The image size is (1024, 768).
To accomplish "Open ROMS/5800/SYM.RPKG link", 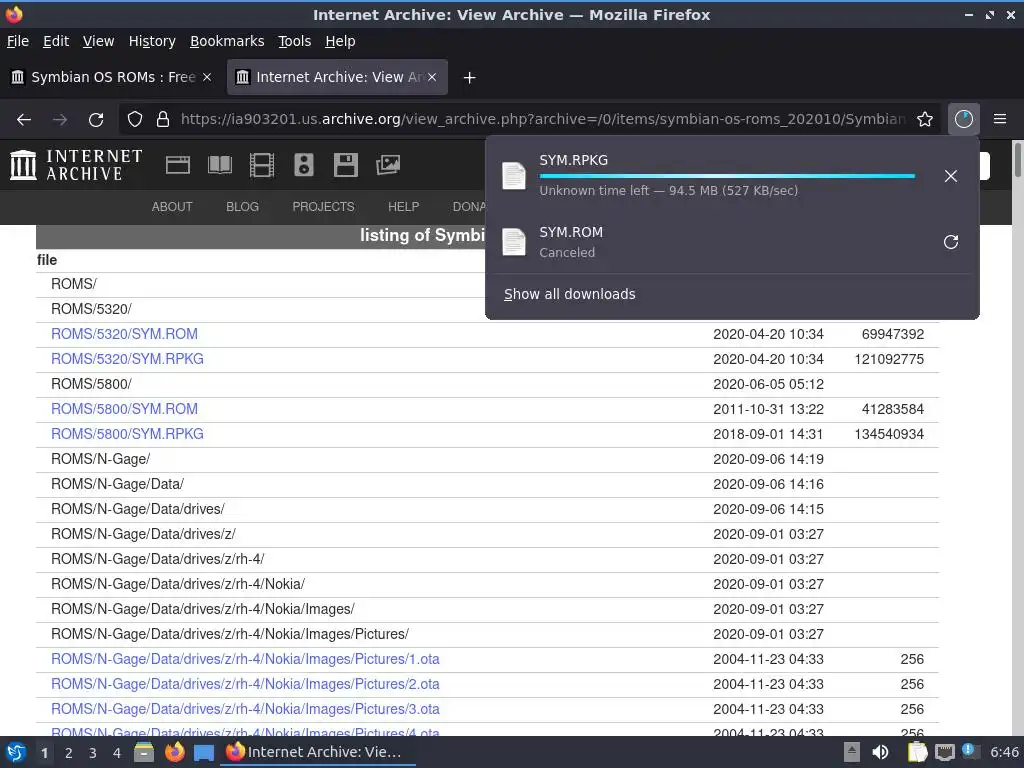I will tap(127, 434).
